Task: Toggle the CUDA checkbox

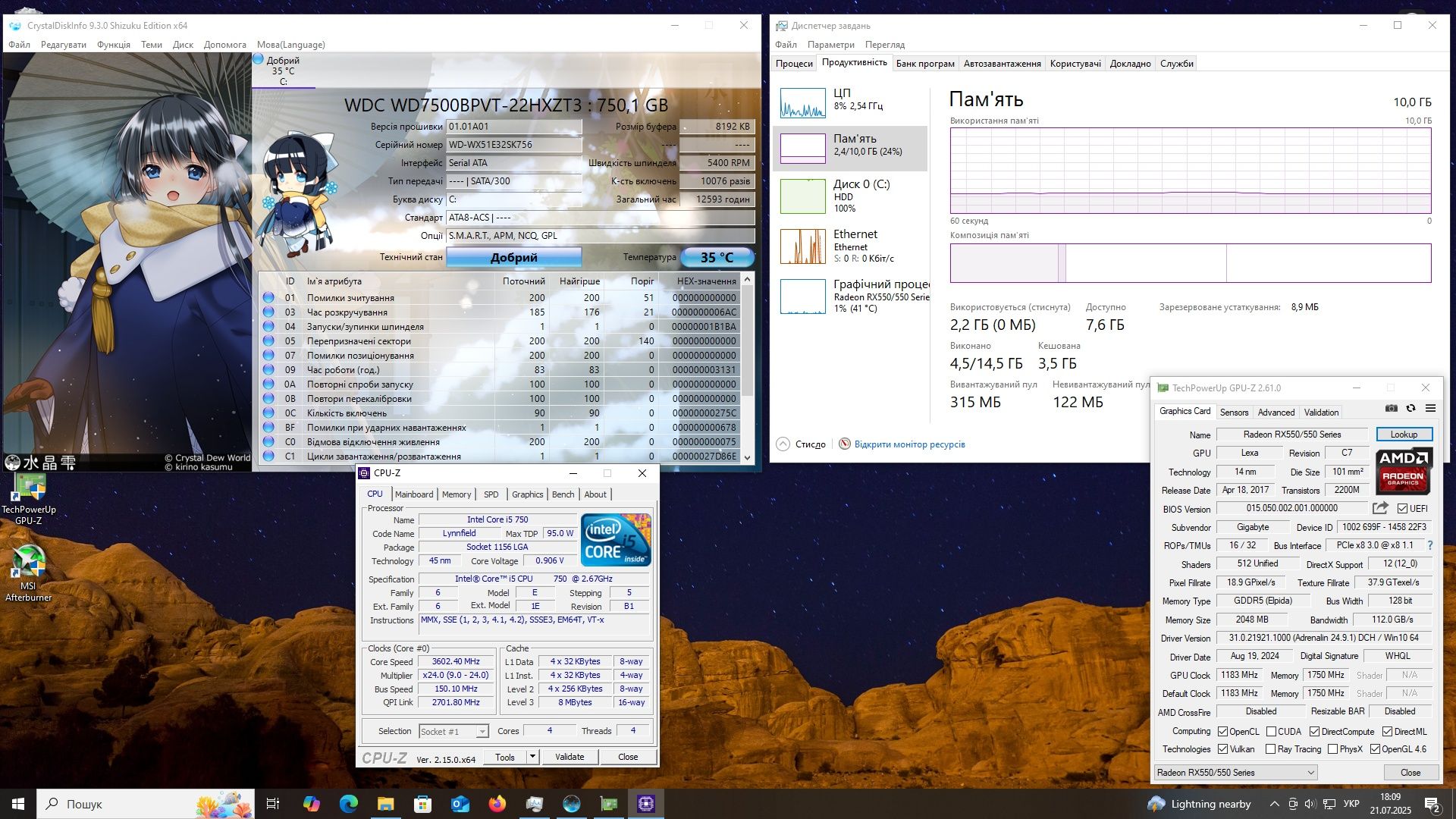Action: click(x=1271, y=731)
